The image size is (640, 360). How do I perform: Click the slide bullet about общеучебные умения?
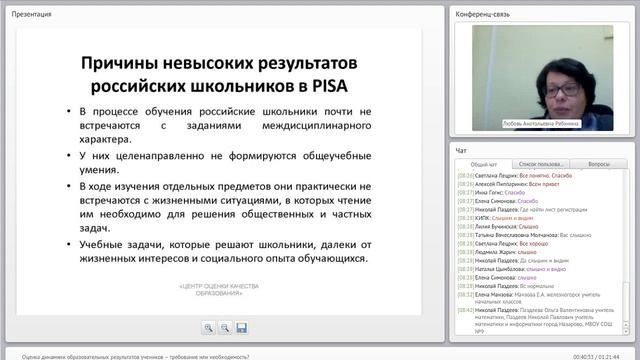point(225,162)
